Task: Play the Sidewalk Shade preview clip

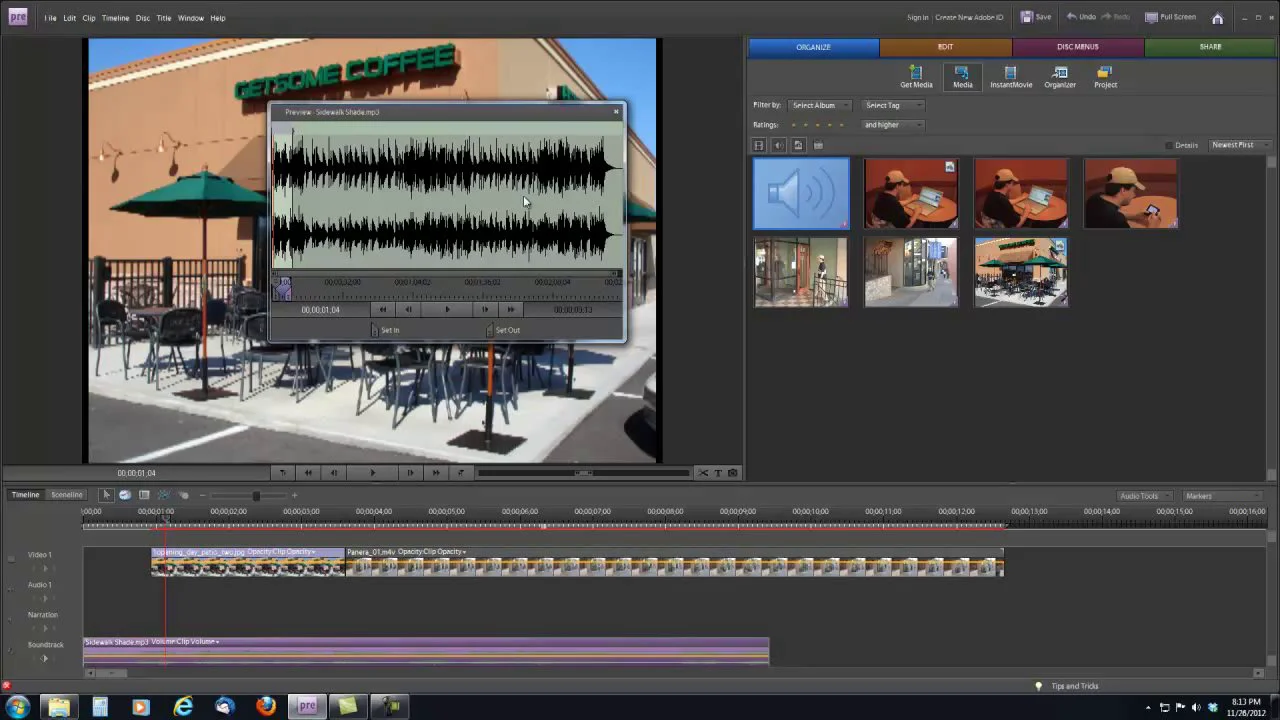Action: [447, 310]
